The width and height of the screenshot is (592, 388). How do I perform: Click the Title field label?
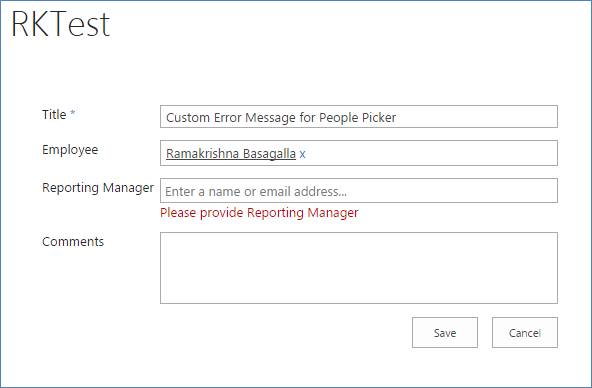tap(54, 114)
